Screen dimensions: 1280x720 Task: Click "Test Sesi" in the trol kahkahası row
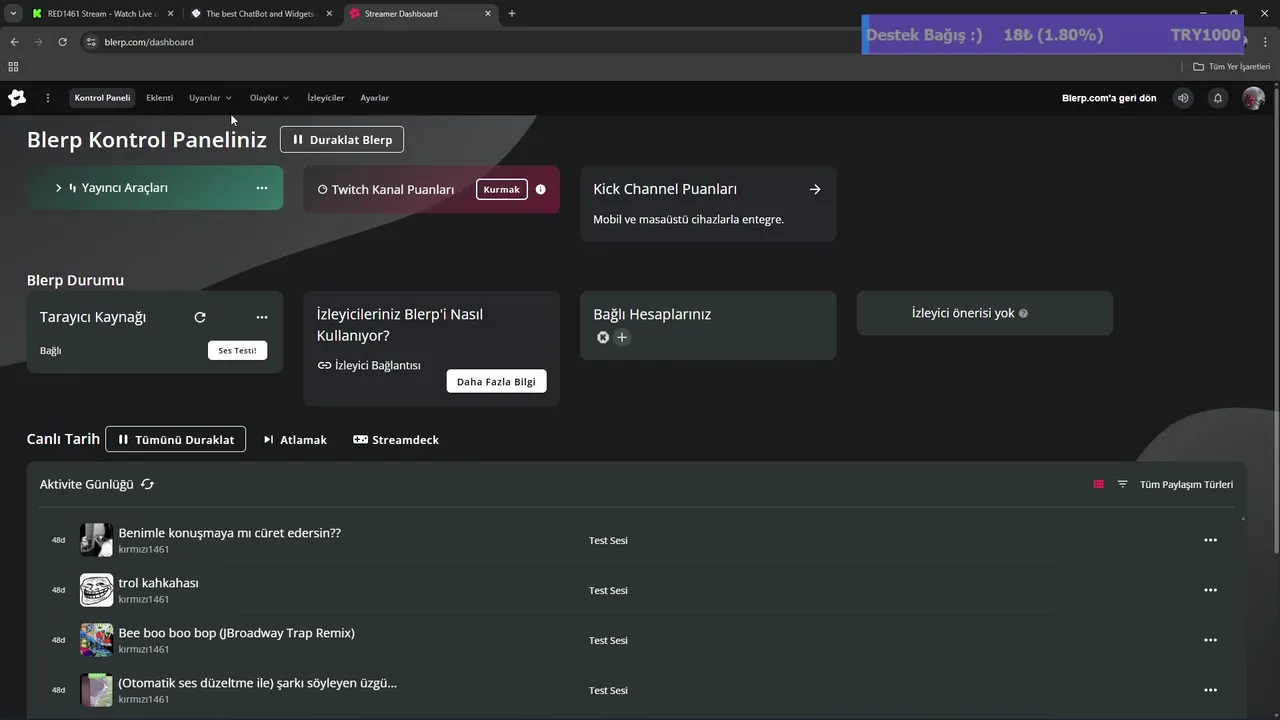[x=608, y=590]
